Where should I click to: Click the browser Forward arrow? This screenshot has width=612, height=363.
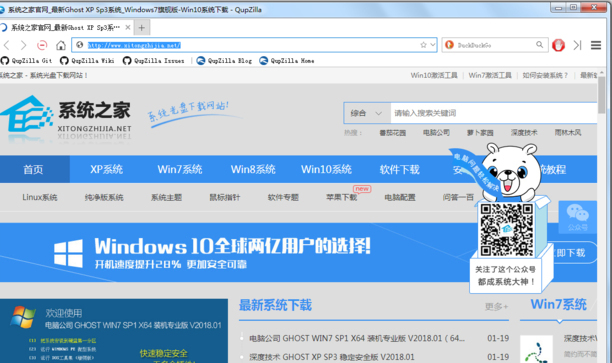click(x=23, y=45)
